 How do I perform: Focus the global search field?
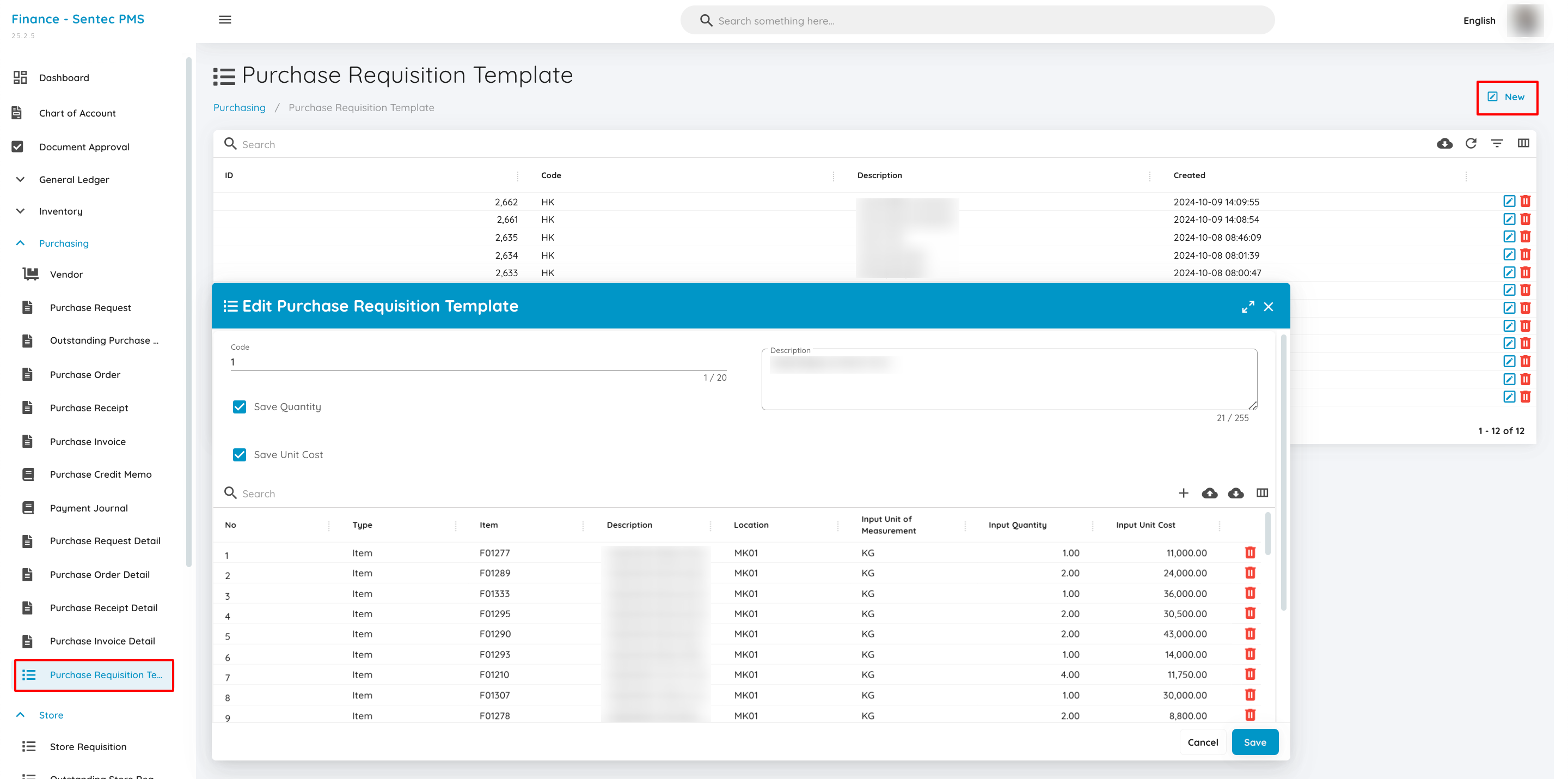tap(977, 21)
